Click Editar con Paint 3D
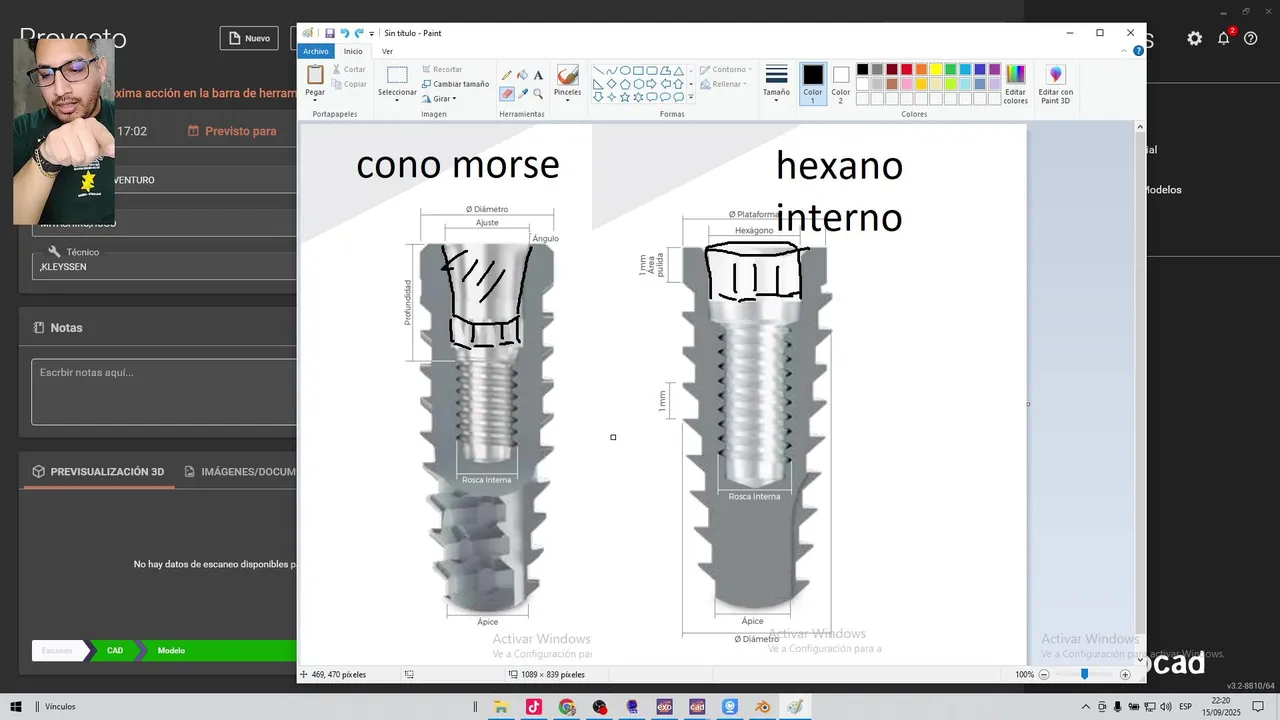This screenshot has width=1280, height=720. 1055,84
